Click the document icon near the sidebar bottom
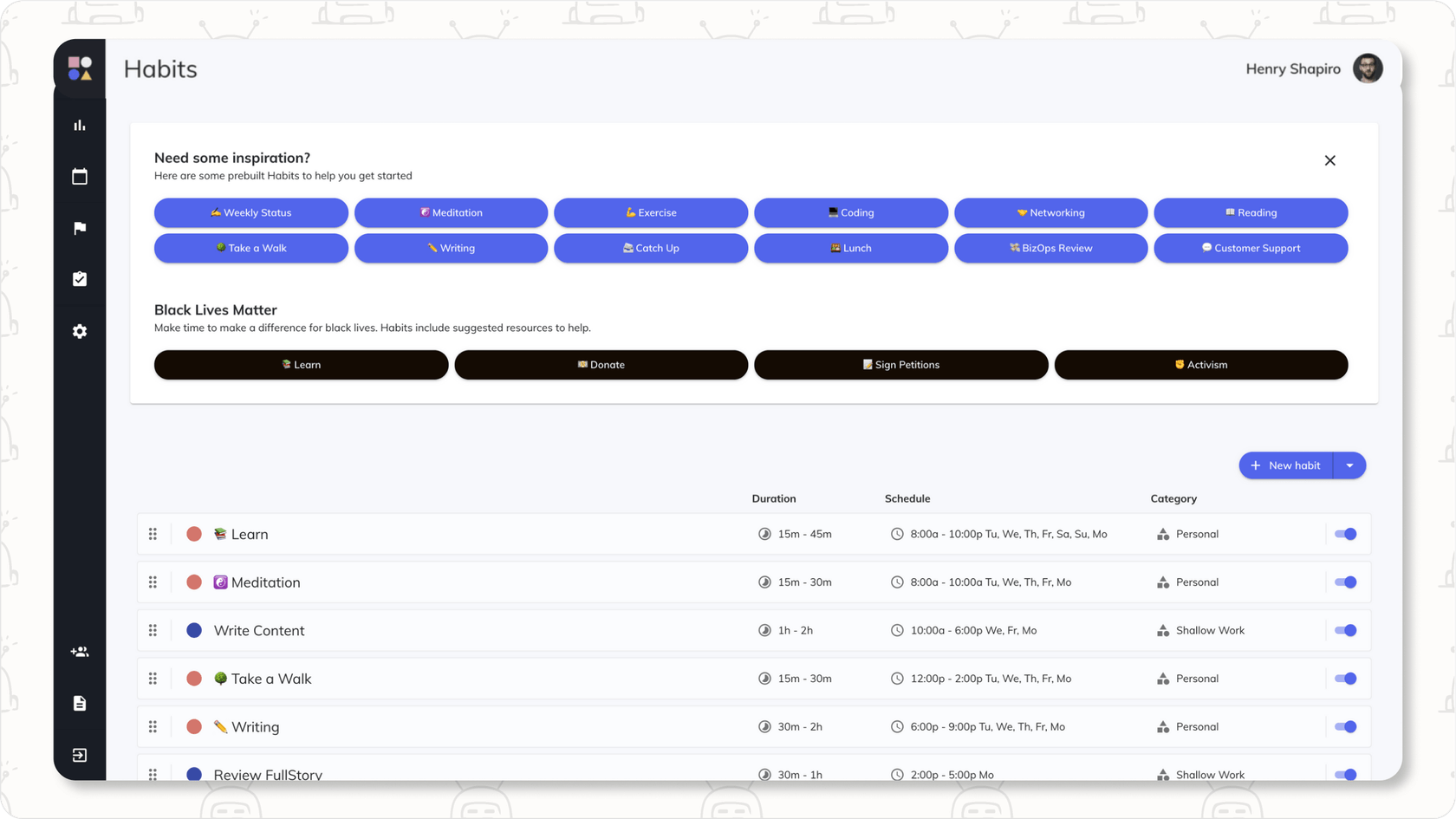1456x819 pixels. 79,703
